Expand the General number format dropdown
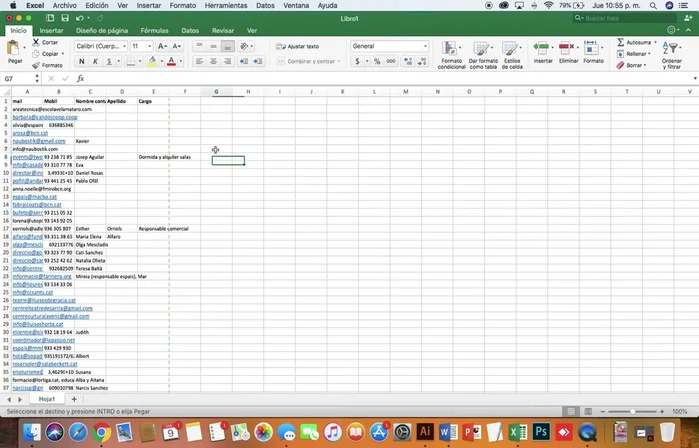Image resolution: width=699 pixels, height=448 pixels. (389, 46)
